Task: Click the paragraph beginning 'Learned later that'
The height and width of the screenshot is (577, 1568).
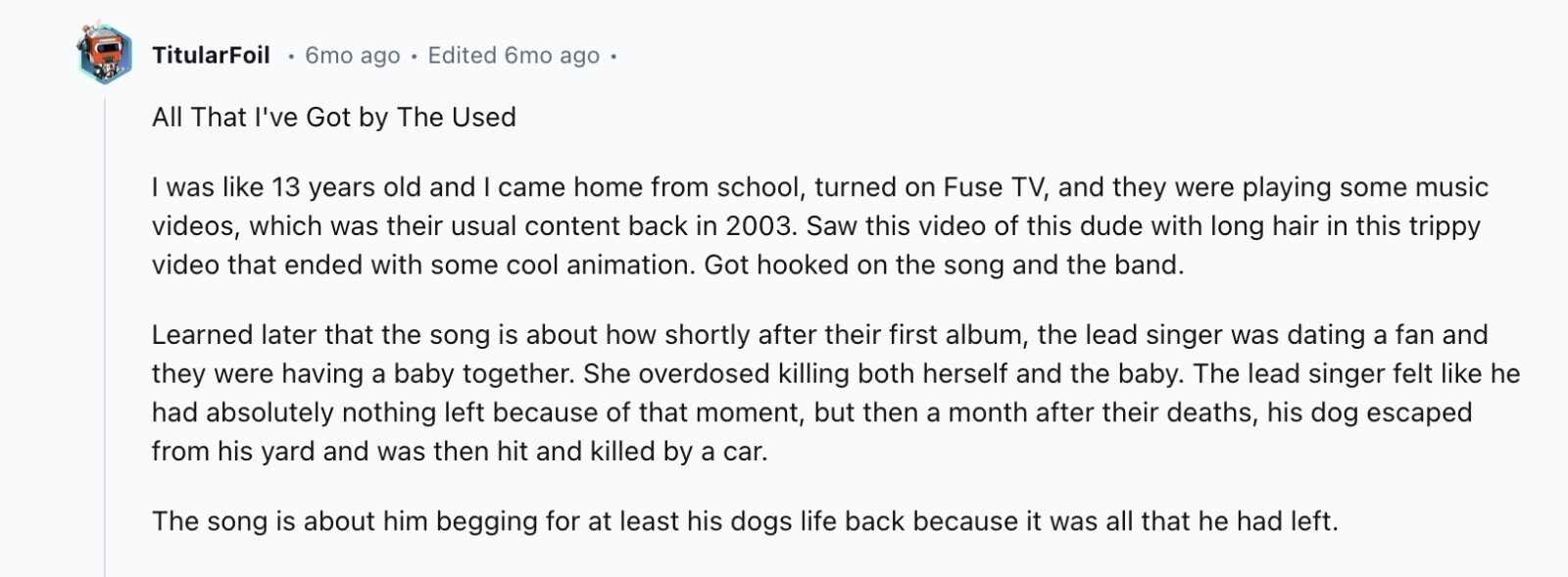Action: point(836,393)
